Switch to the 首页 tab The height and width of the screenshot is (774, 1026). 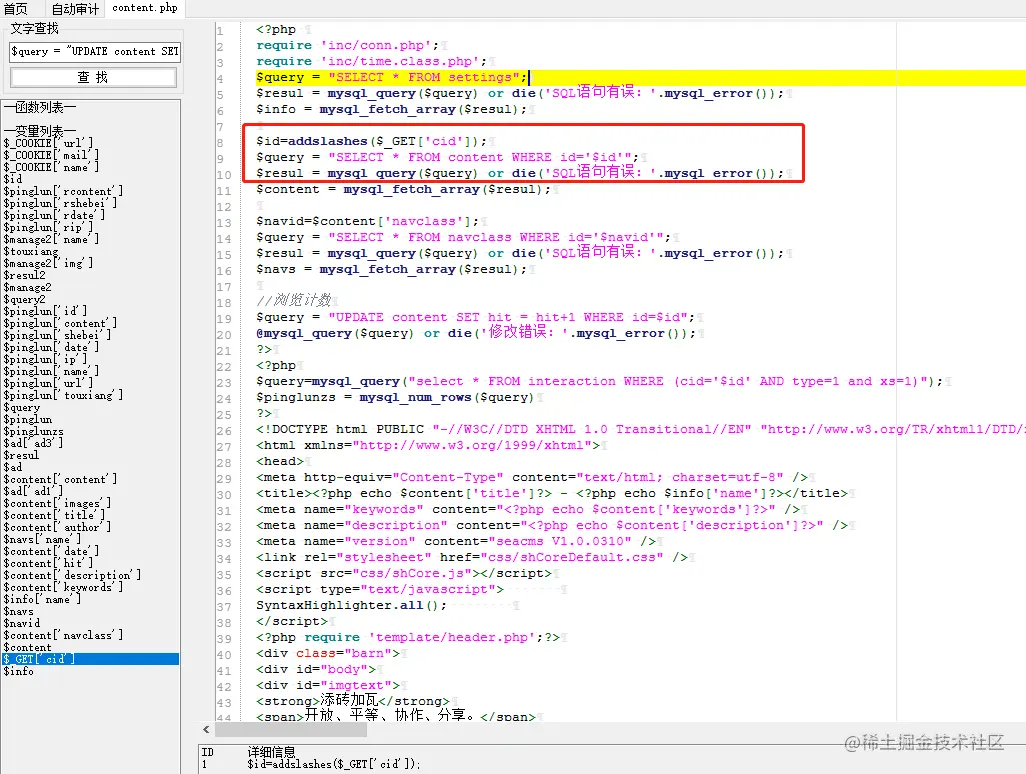tap(16, 9)
